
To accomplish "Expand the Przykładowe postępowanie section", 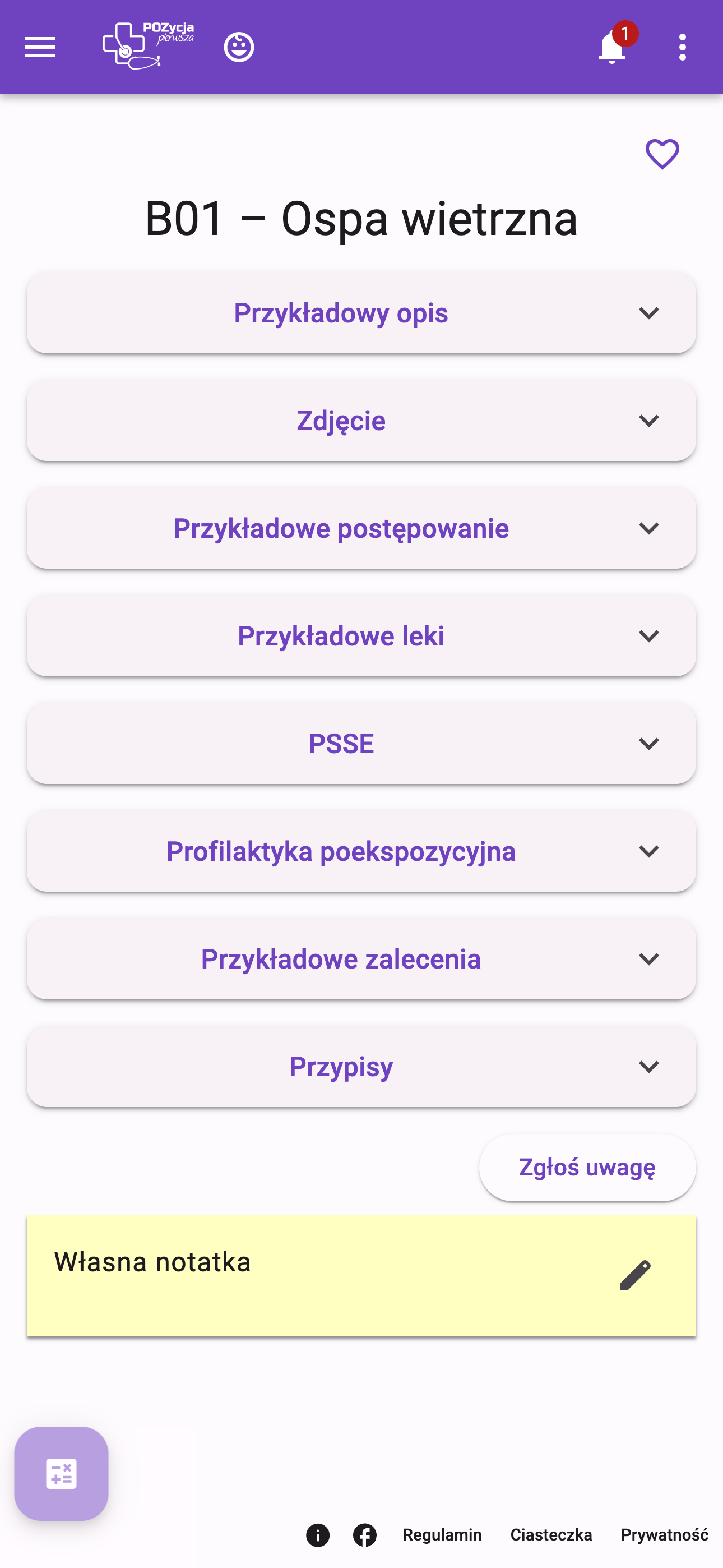I will [x=361, y=528].
